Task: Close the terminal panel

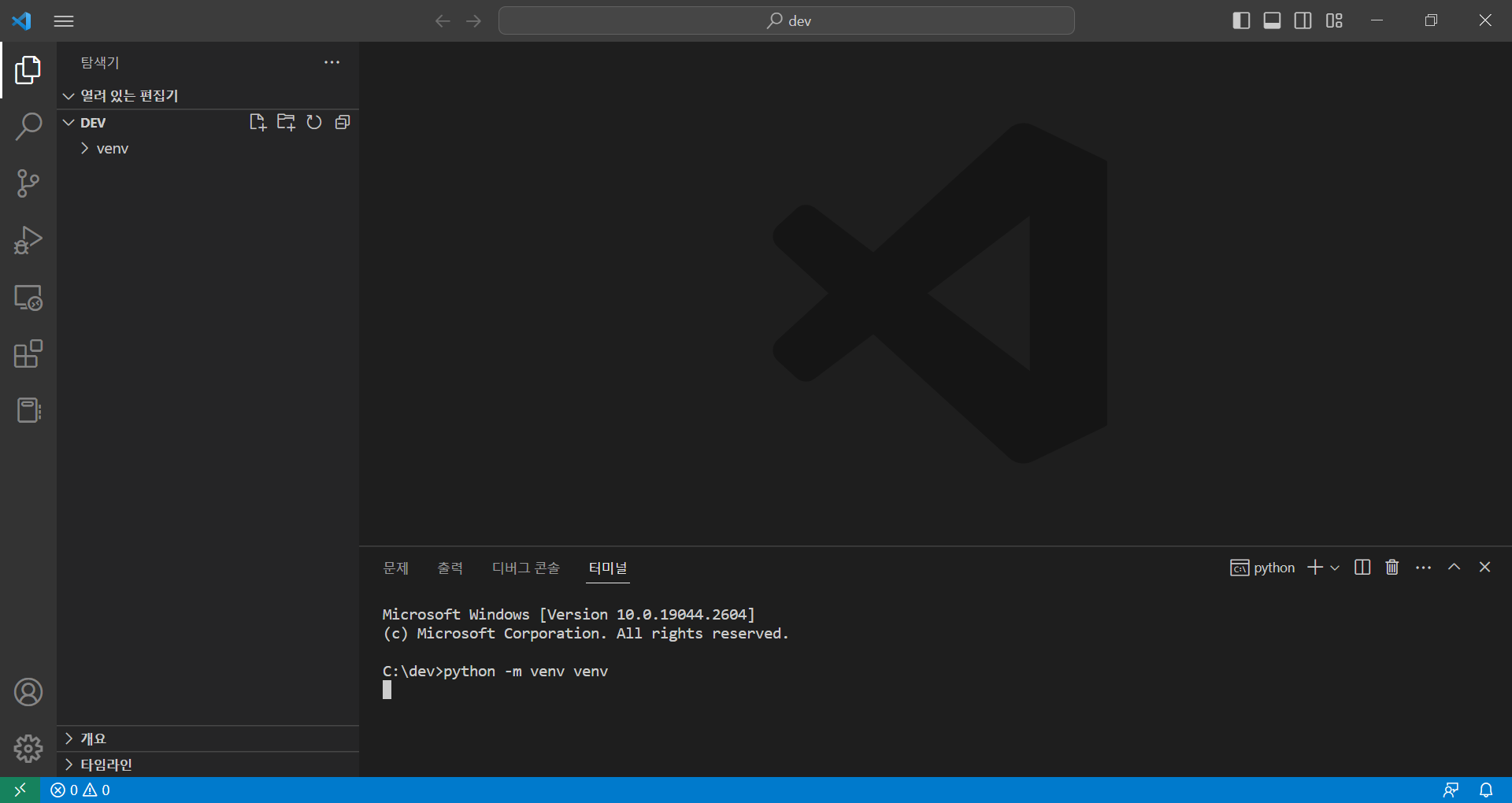Action: click(1484, 568)
